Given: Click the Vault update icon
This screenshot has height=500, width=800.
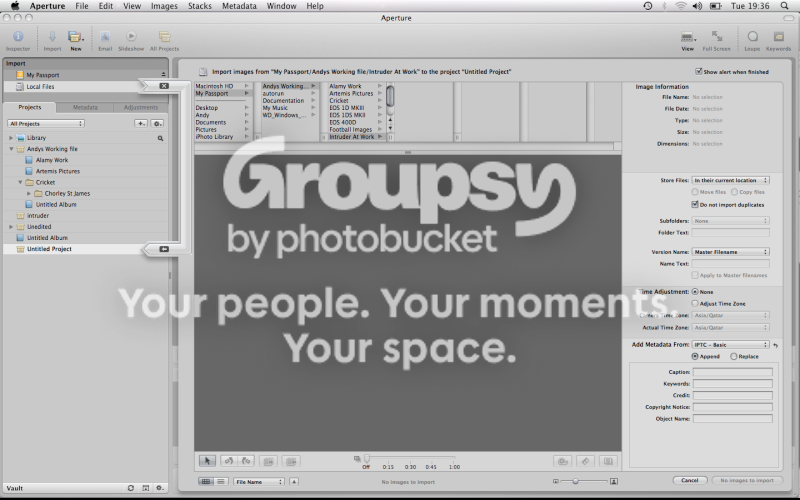Looking at the screenshot, I should click(x=131, y=488).
